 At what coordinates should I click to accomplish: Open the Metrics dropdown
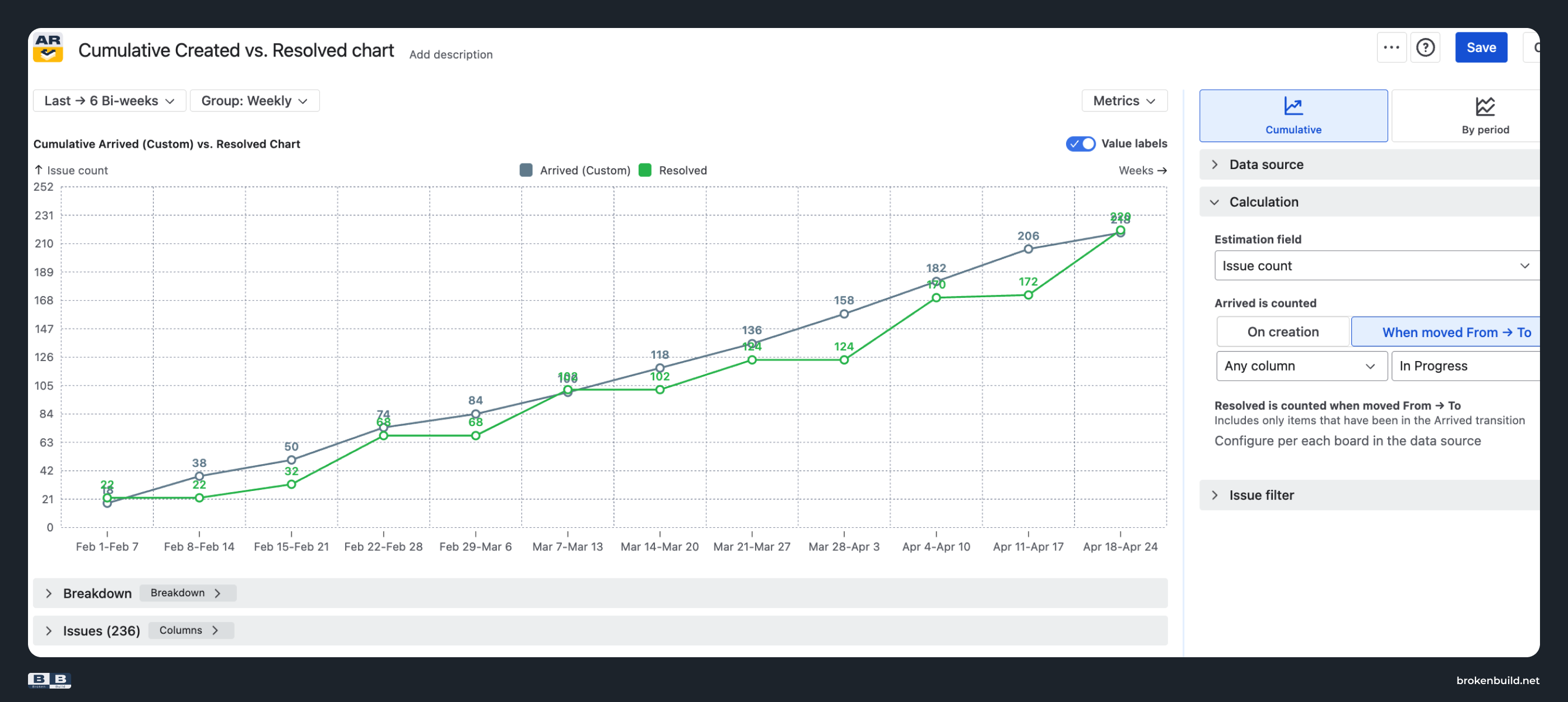1124,101
